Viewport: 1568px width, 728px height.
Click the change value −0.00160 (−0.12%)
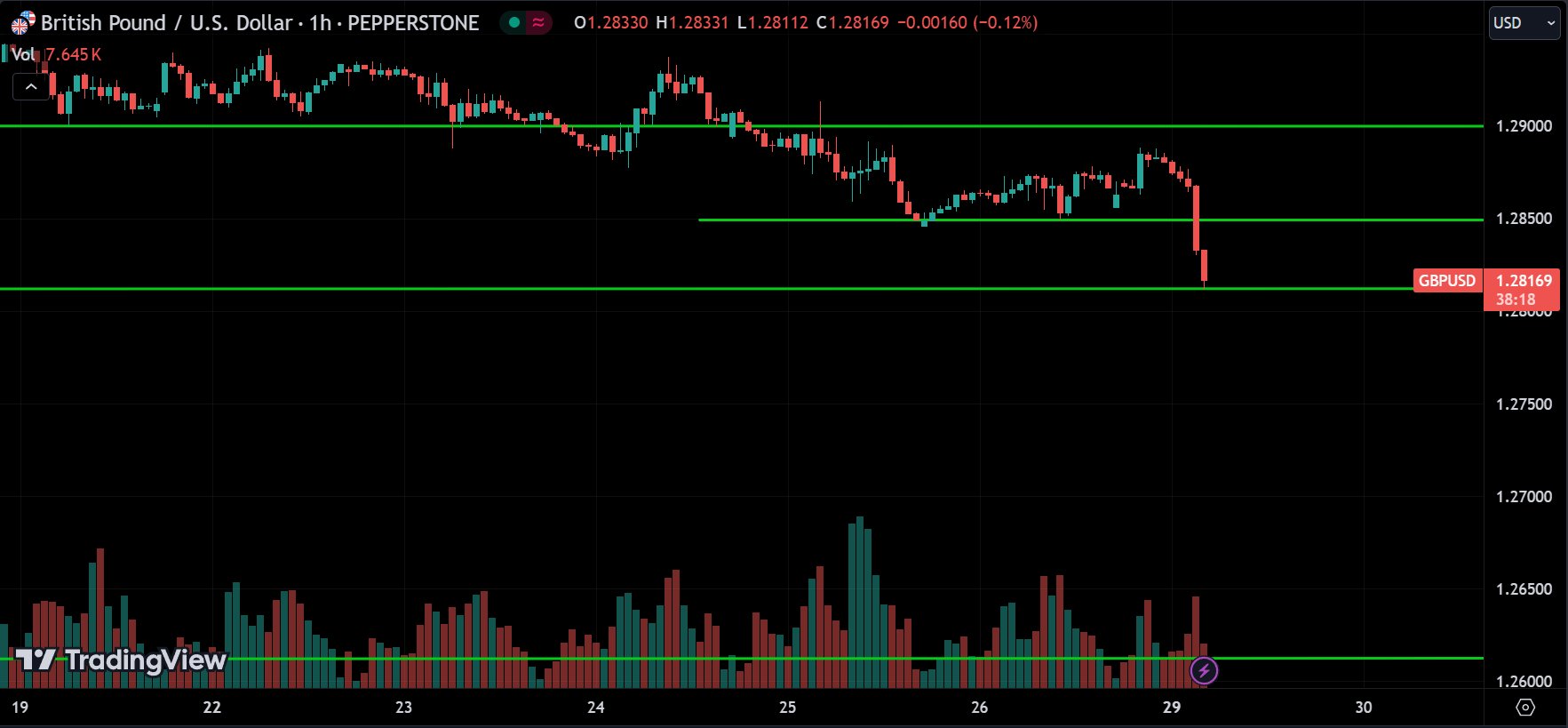967,23
